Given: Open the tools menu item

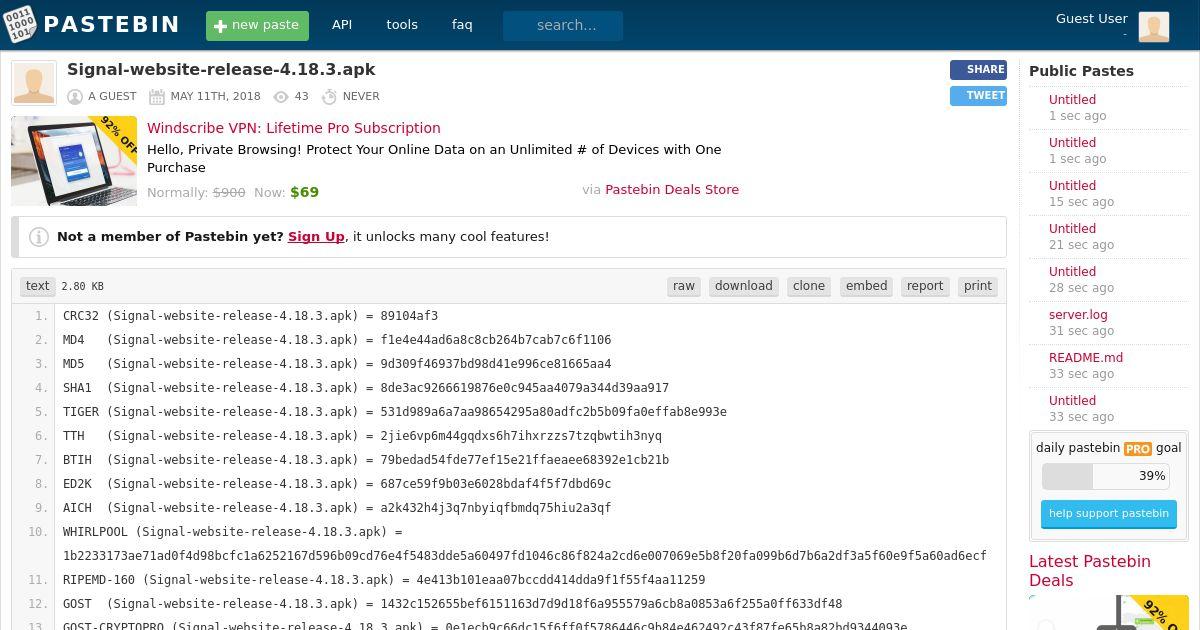Looking at the screenshot, I should coord(402,25).
